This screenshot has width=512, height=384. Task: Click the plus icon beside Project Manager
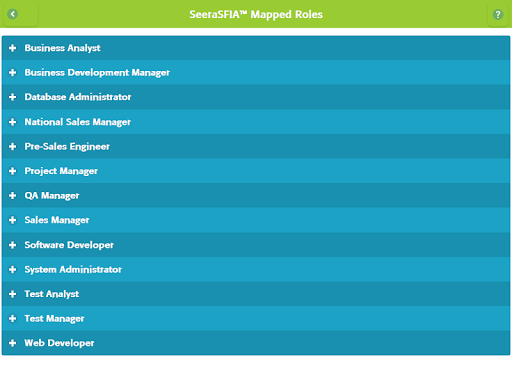point(13,171)
